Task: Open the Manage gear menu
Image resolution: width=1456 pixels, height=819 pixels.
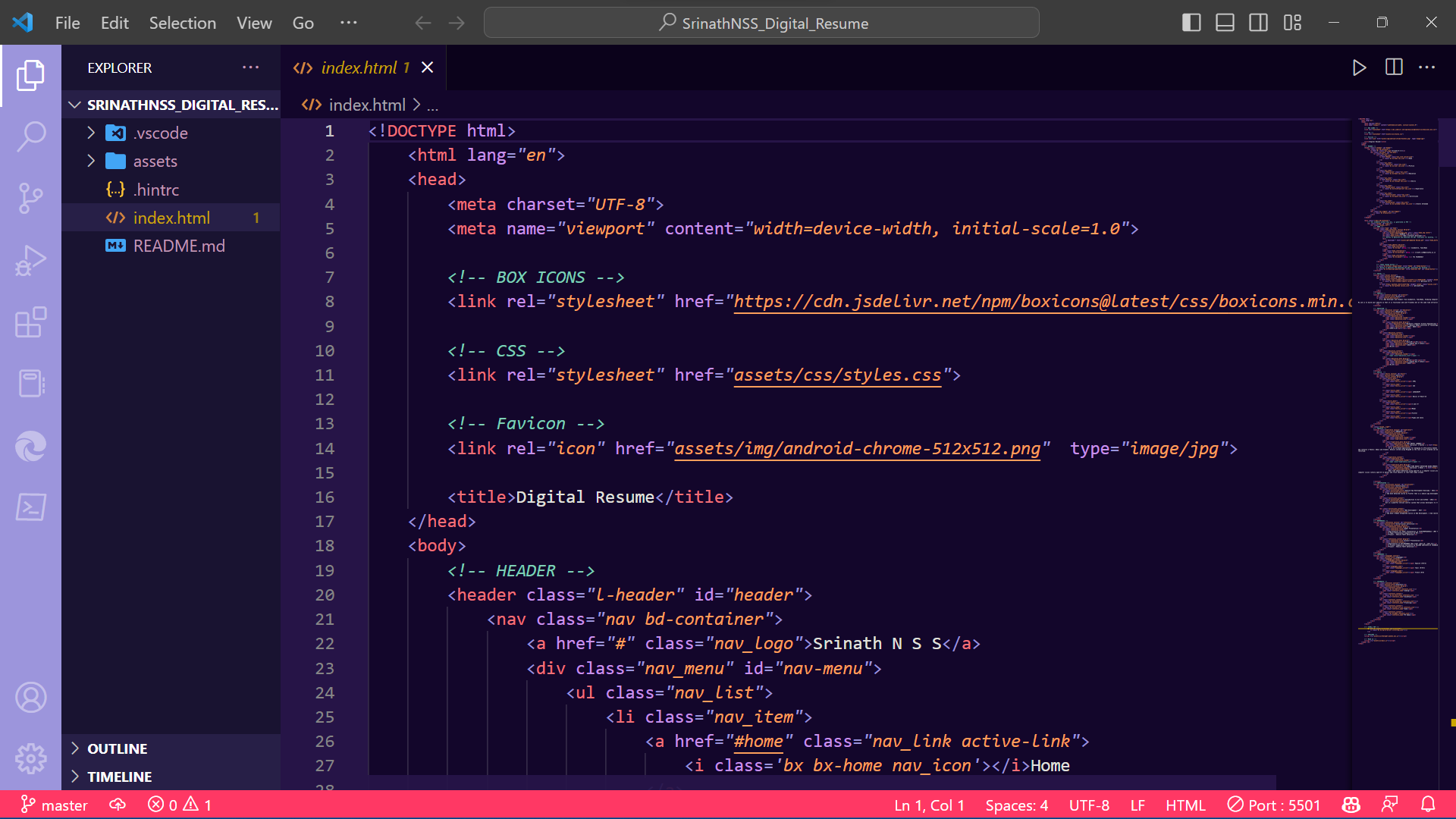Action: point(31,758)
